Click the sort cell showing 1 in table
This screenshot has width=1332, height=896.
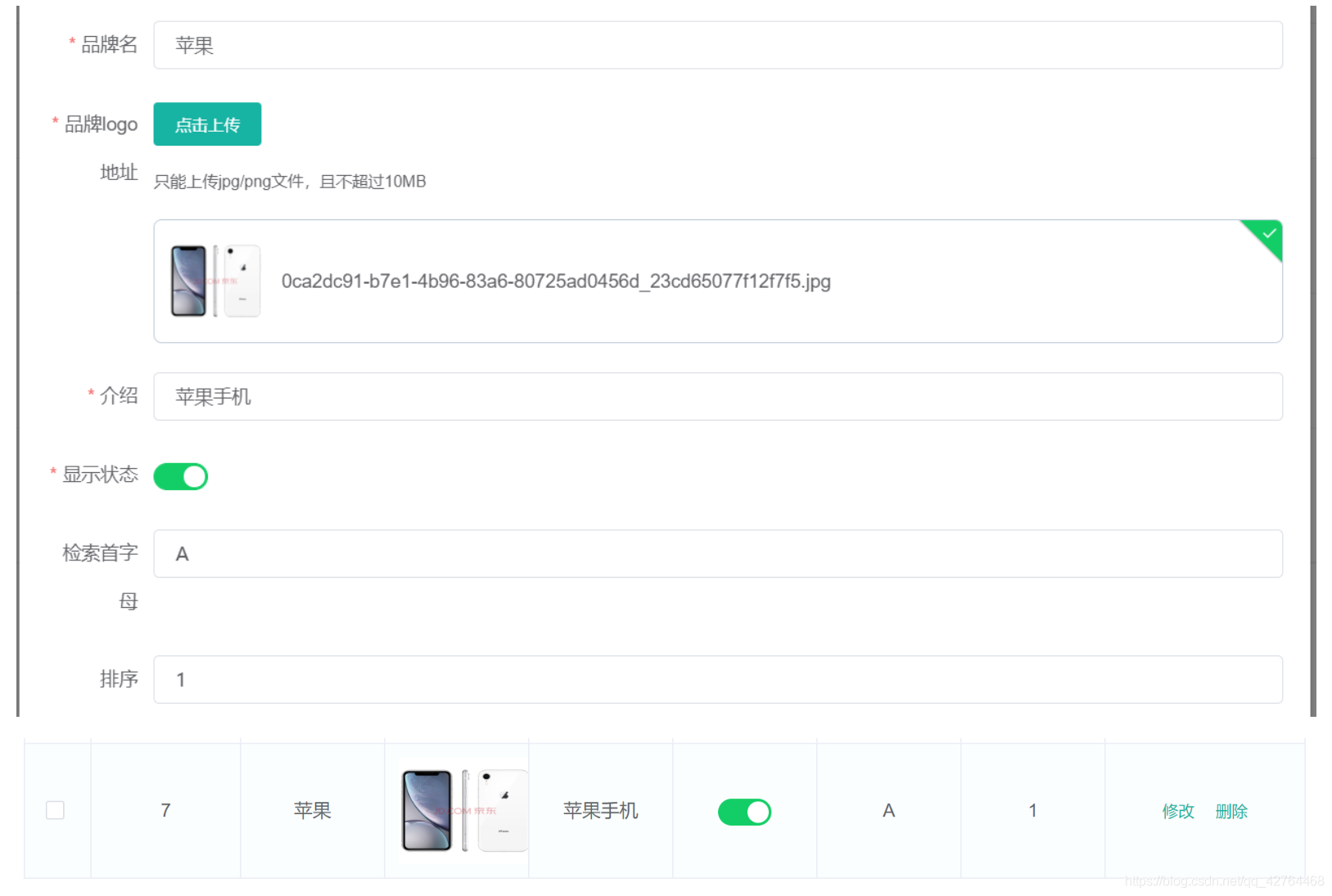click(x=1033, y=810)
